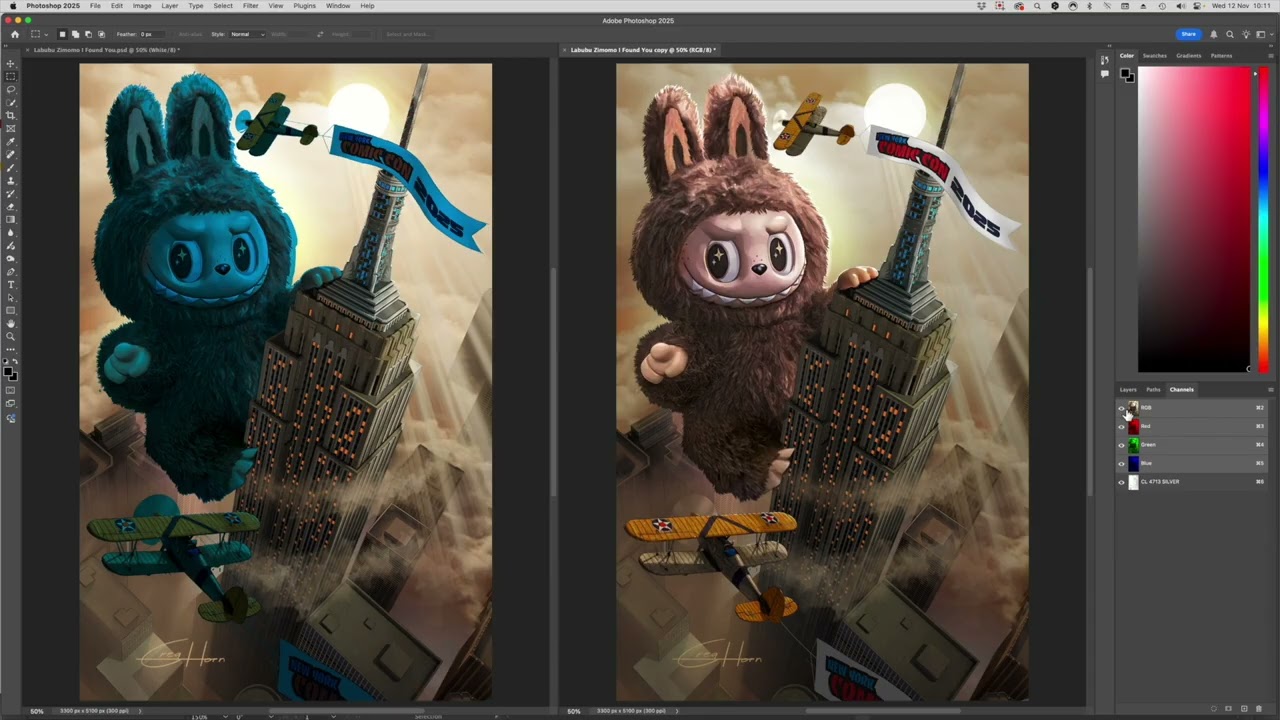Pick a color in the red color field
Screen dimensions: 1280x720
(x=1193, y=220)
